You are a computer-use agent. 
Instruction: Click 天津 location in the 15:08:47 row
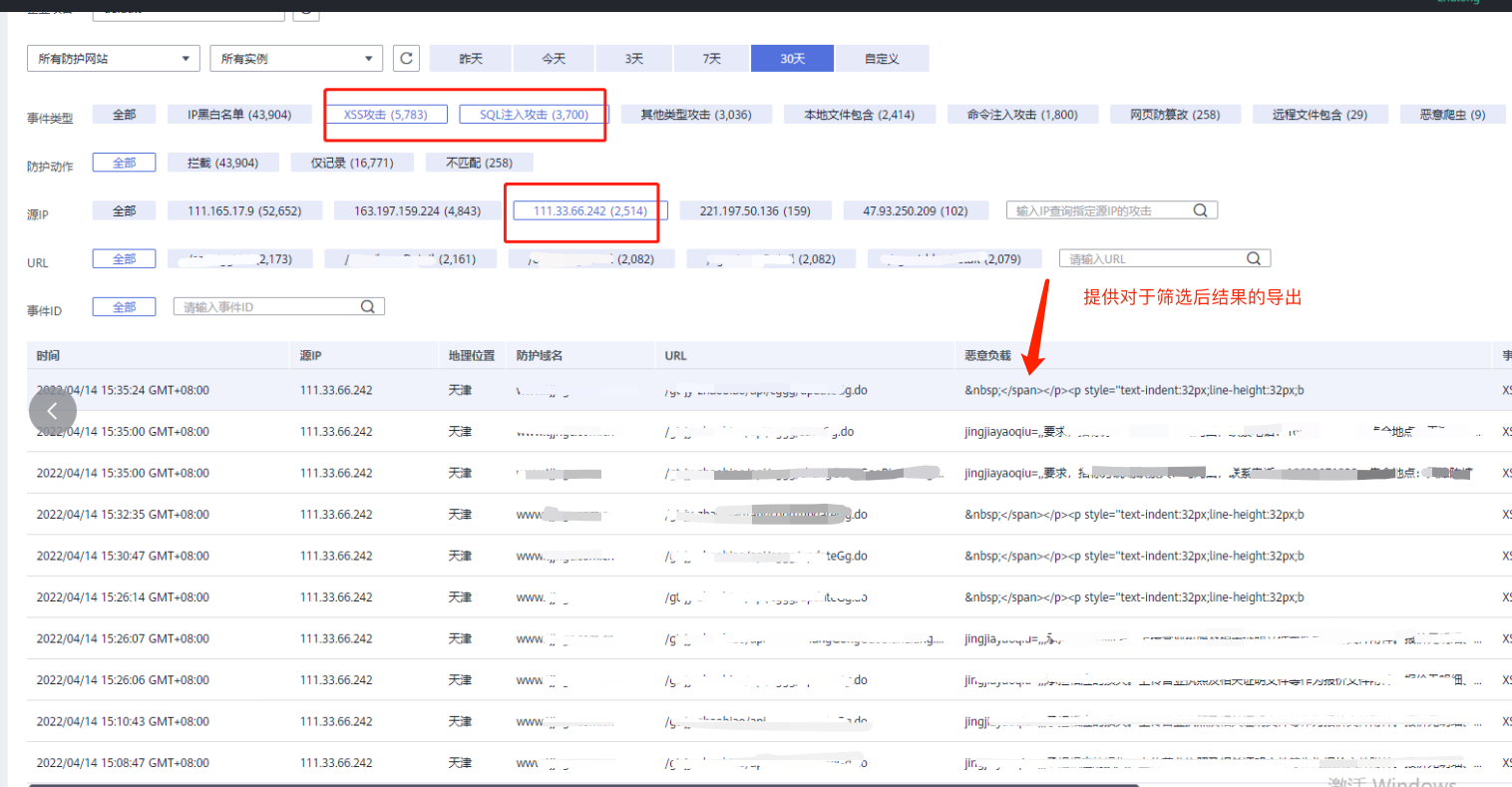pyautogui.click(x=460, y=763)
